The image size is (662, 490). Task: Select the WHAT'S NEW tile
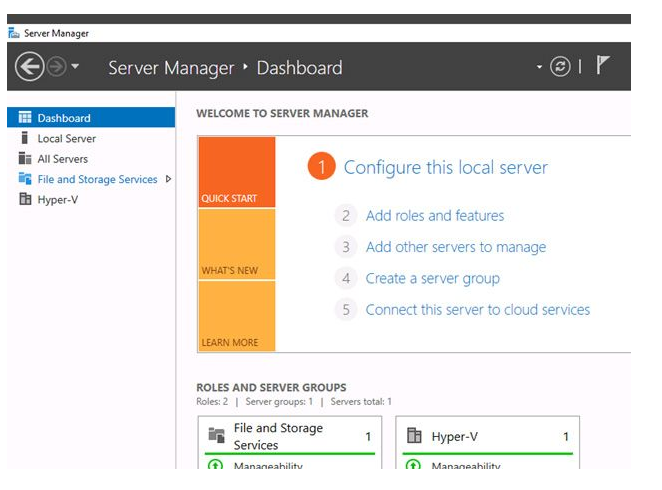point(237,244)
